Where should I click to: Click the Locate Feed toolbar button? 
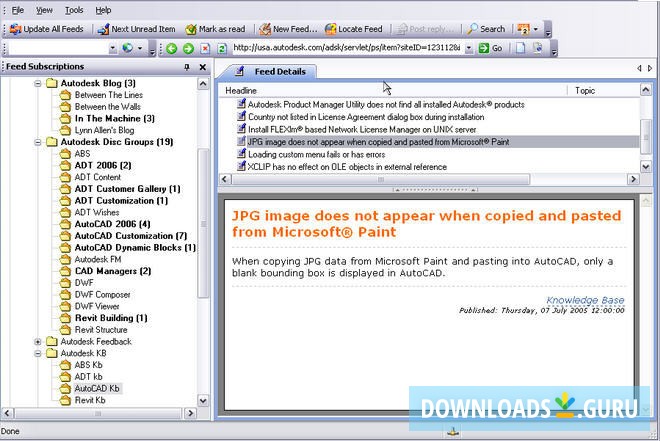[354, 29]
